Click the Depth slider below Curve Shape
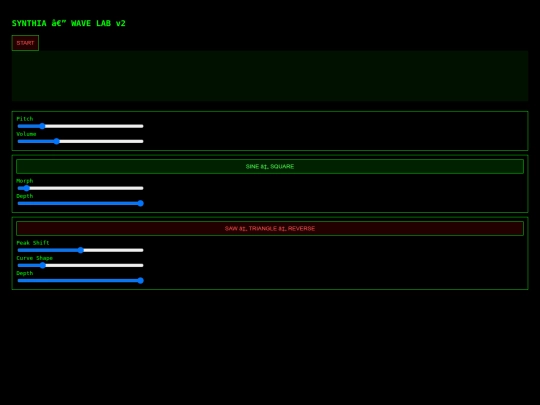Viewport: 540px width, 405px height. click(x=80, y=280)
